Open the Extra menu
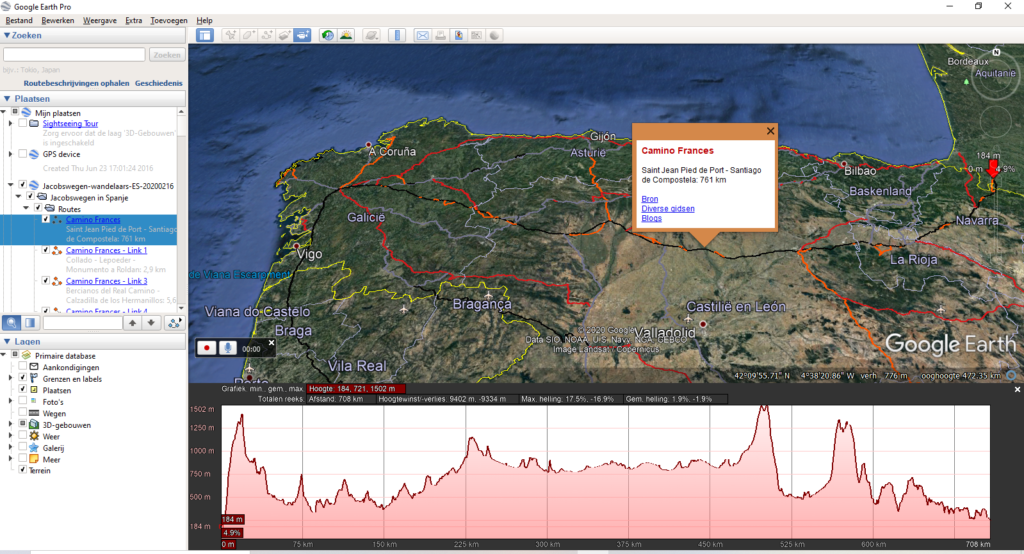The image size is (1024, 554). pos(133,20)
